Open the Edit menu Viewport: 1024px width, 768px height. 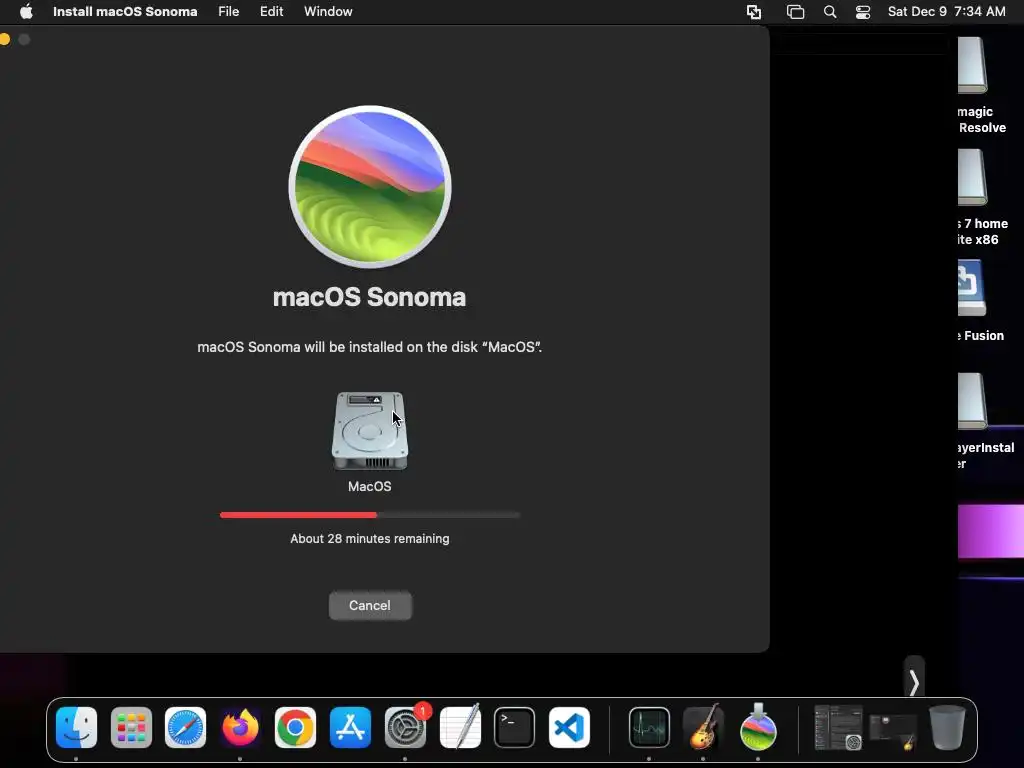[x=271, y=12]
